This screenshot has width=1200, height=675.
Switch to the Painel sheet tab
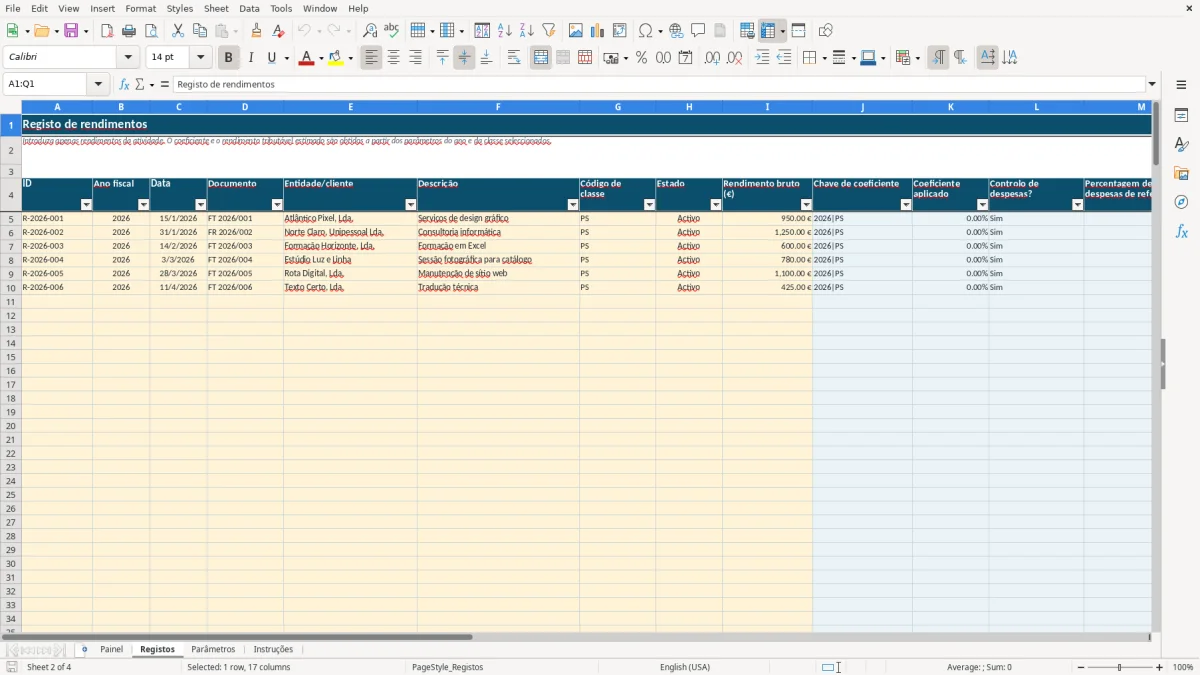click(x=111, y=650)
